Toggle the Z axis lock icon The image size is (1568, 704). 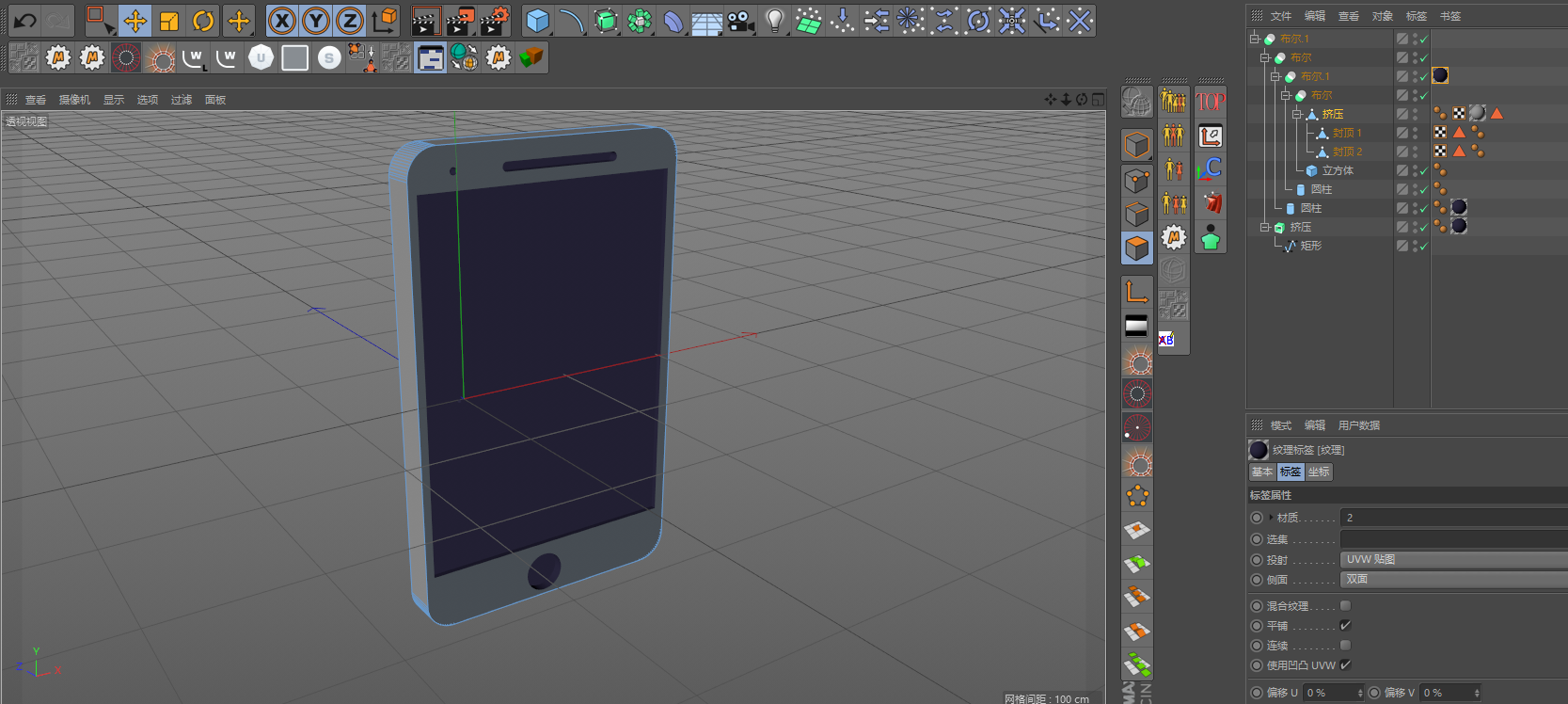pos(350,21)
